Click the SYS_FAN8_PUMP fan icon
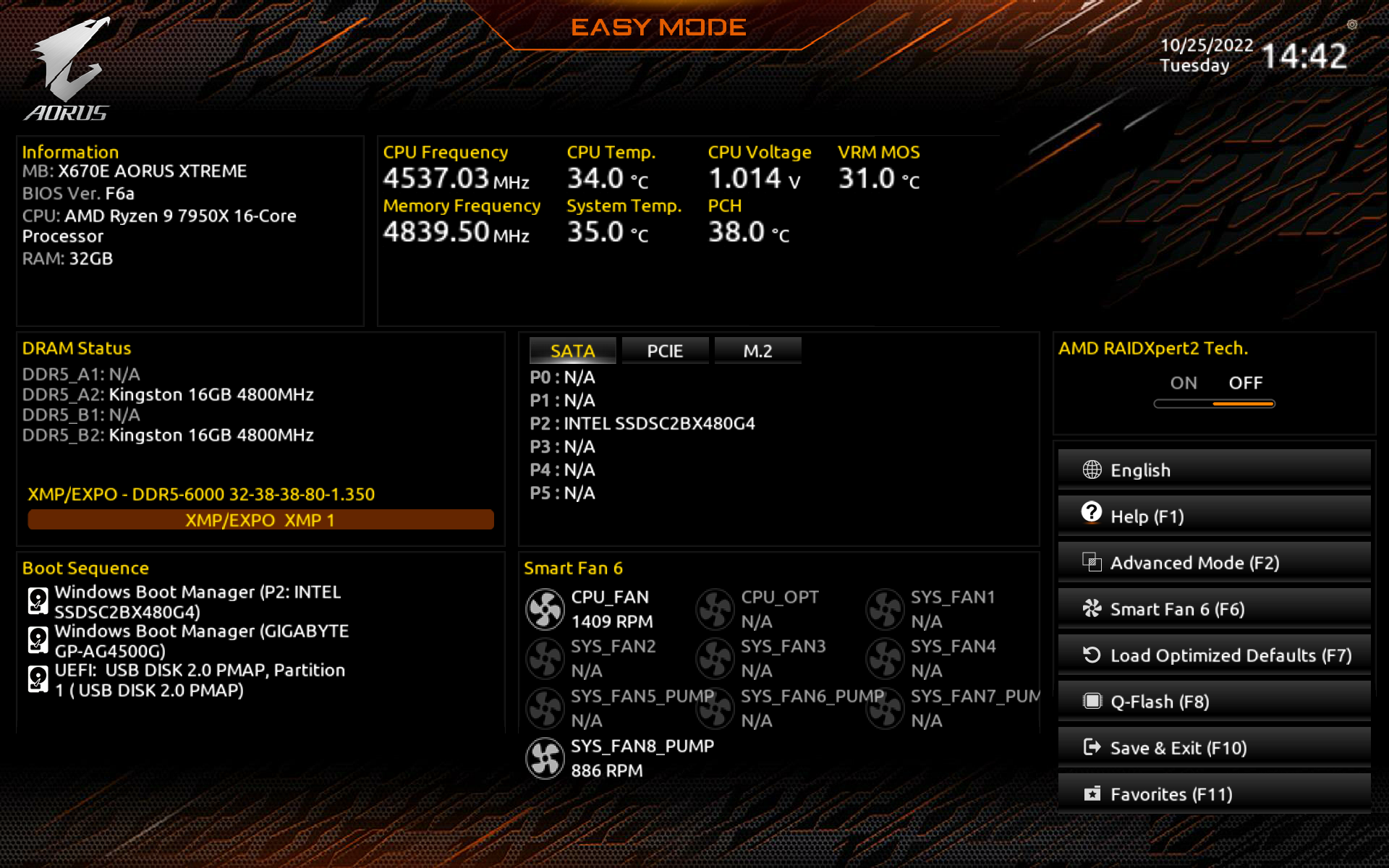Image resolution: width=1389 pixels, height=868 pixels. tap(545, 758)
